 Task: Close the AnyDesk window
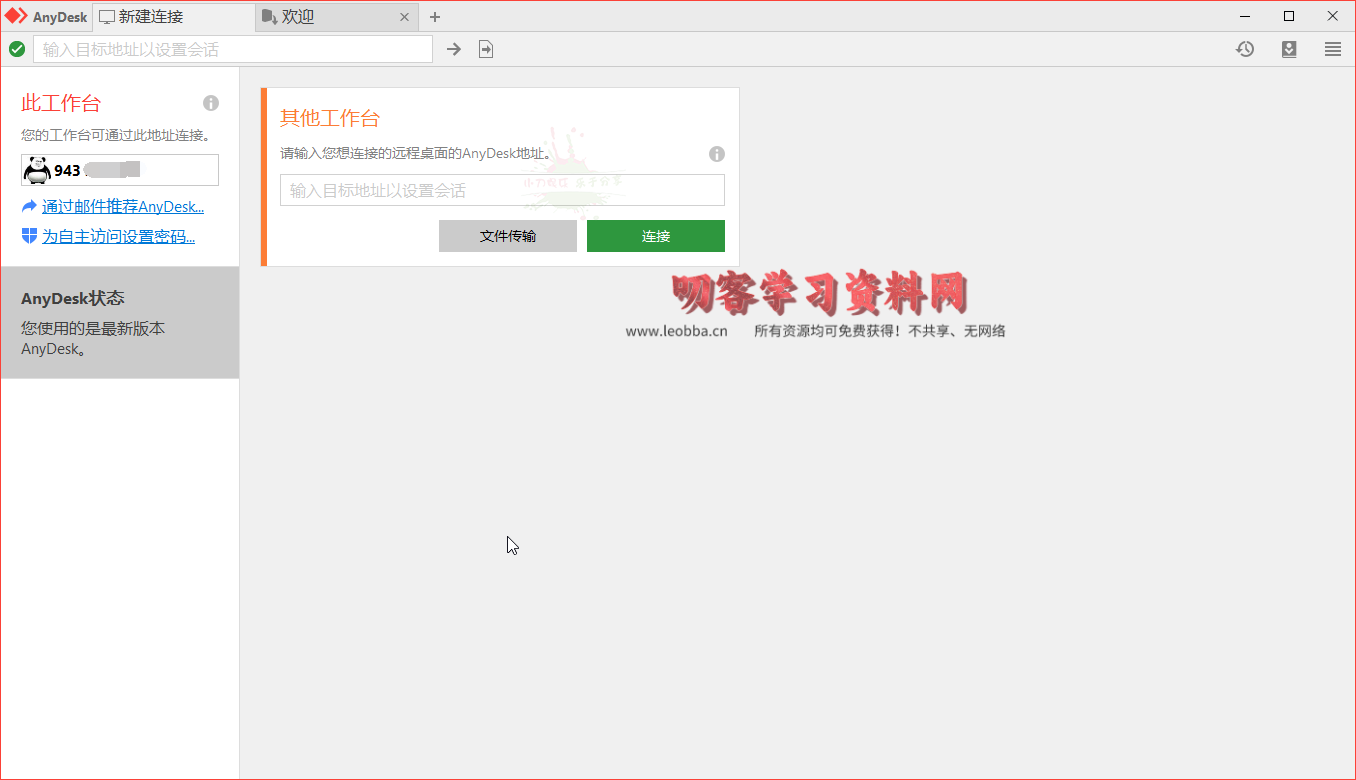[x=1333, y=16]
